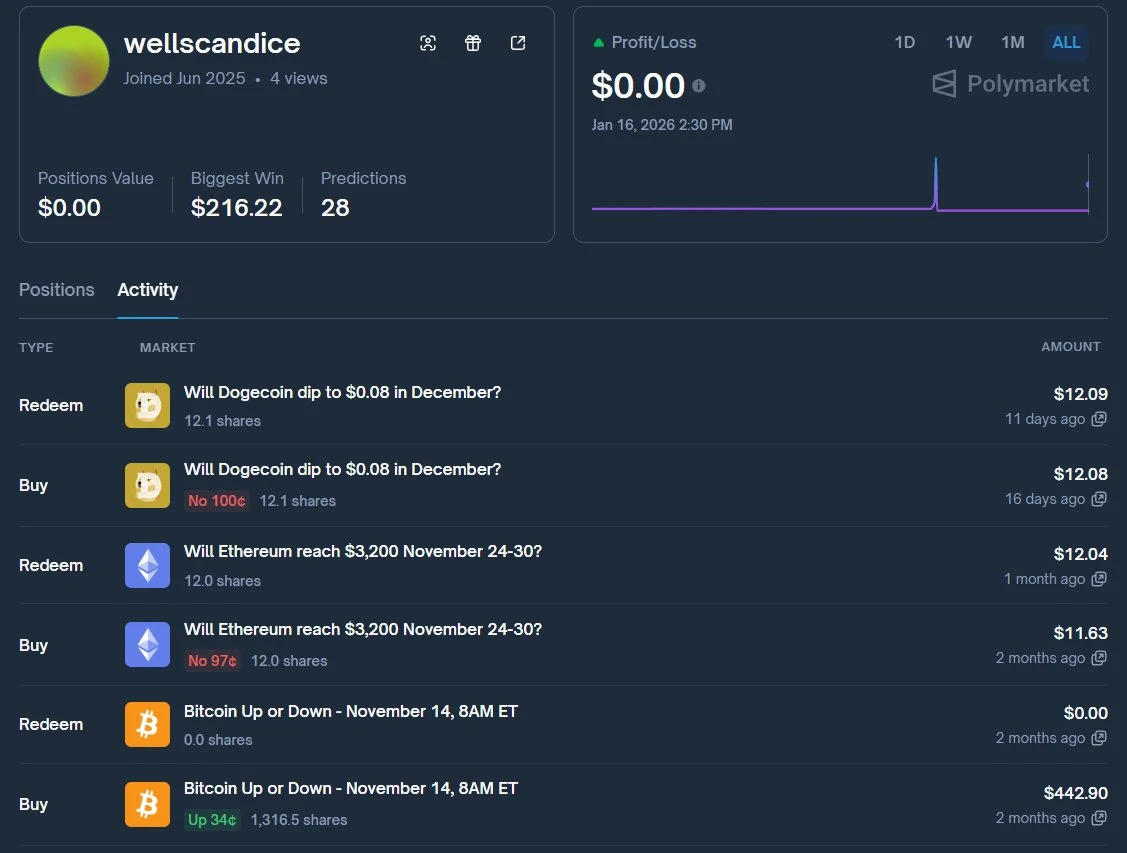Viewport: 1127px width, 853px height.
Task: Open transaction link beside '11 days ago'
Action: 1098,419
